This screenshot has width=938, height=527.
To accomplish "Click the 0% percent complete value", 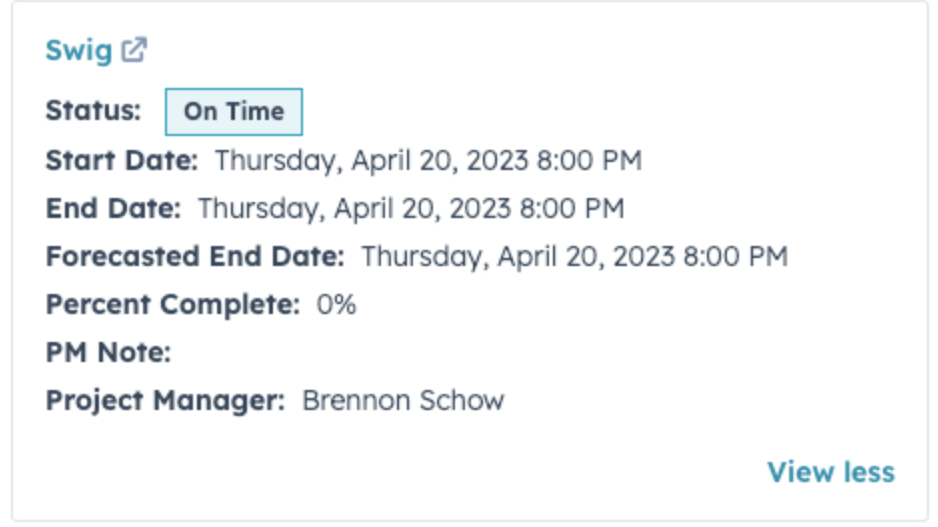I will (336, 304).
